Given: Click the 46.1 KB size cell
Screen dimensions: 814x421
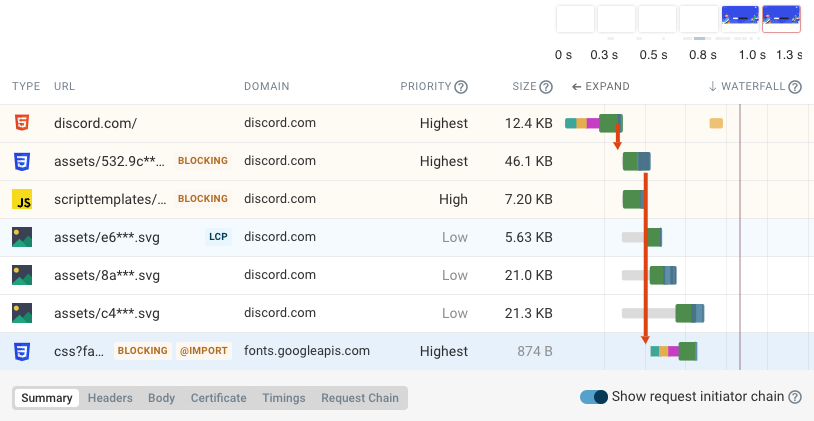Looking at the screenshot, I should [528, 161].
